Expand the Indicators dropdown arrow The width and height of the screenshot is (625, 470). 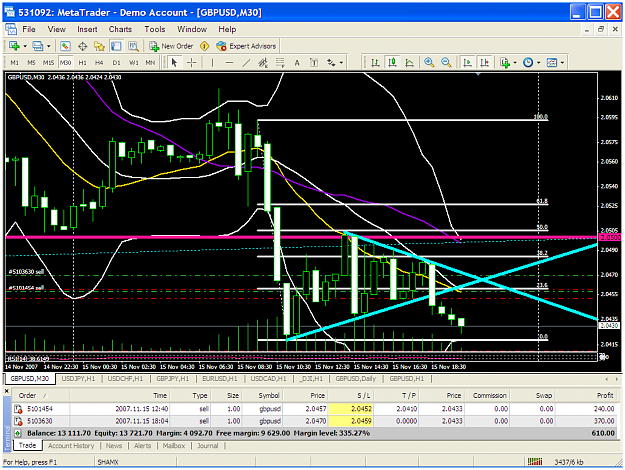tap(515, 63)
